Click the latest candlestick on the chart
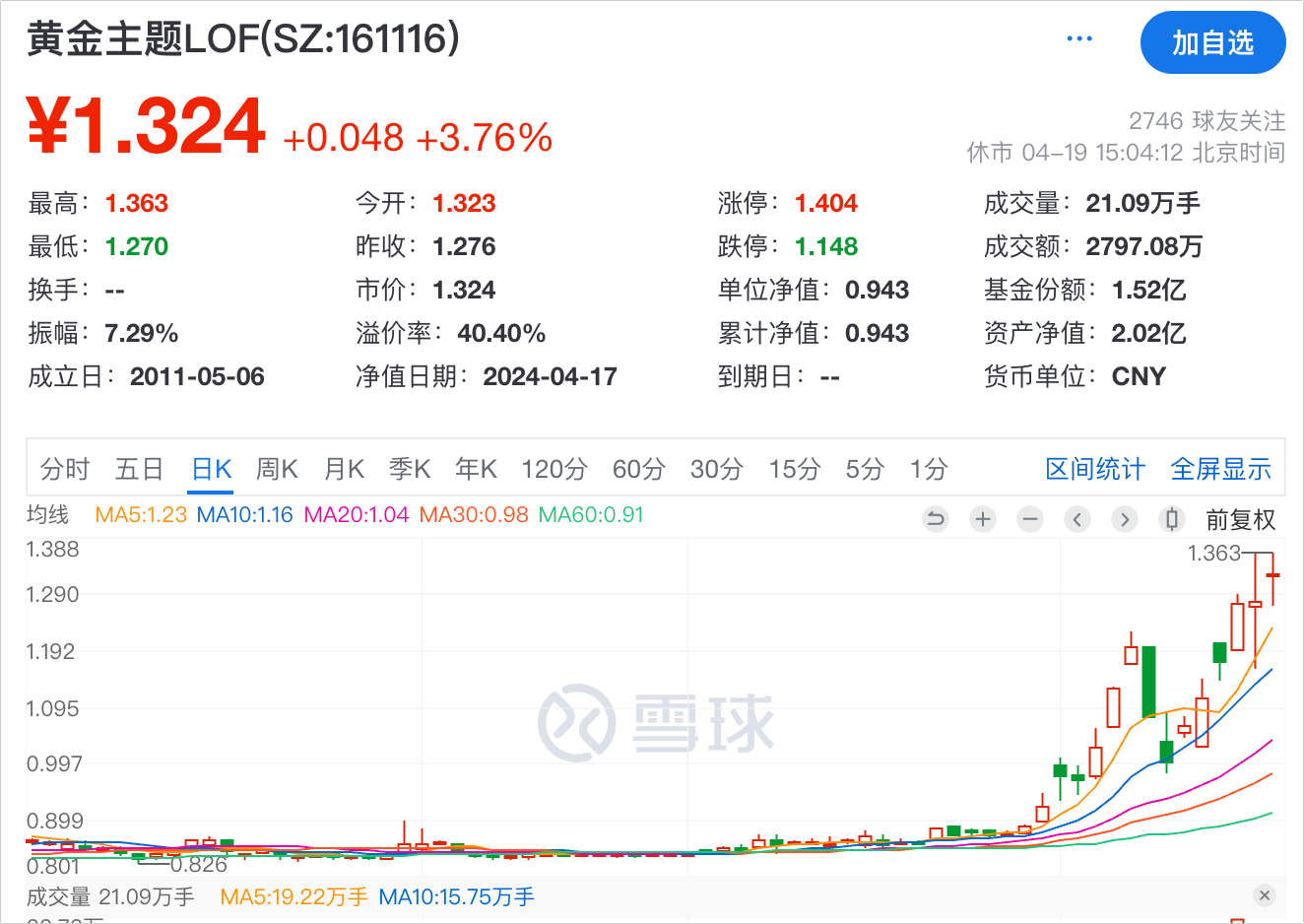Image resolution: width=1304 pixels, height=924 pixels. coord(1272,576)
